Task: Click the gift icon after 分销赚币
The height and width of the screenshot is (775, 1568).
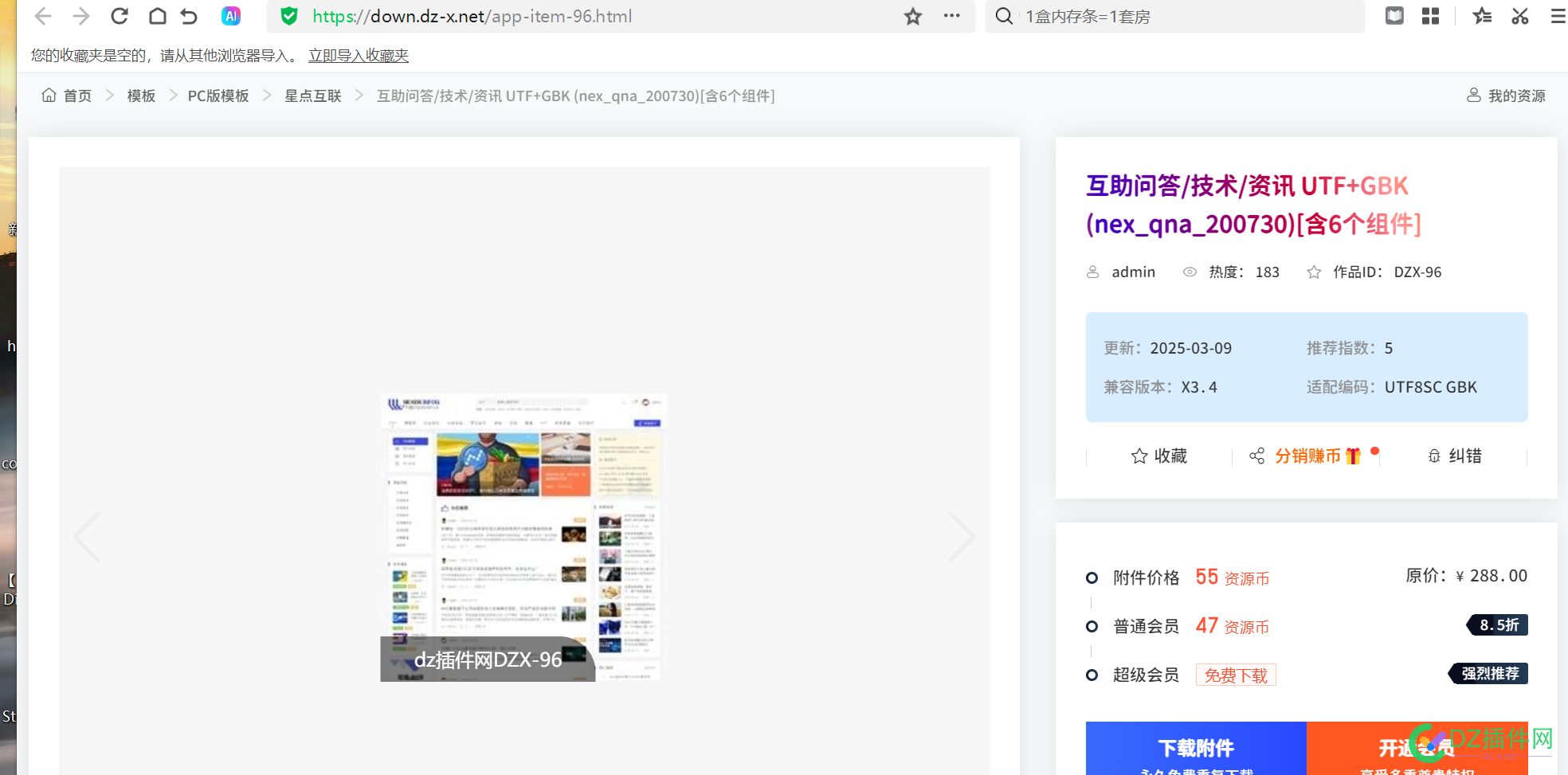Action: coord(1353,456)
